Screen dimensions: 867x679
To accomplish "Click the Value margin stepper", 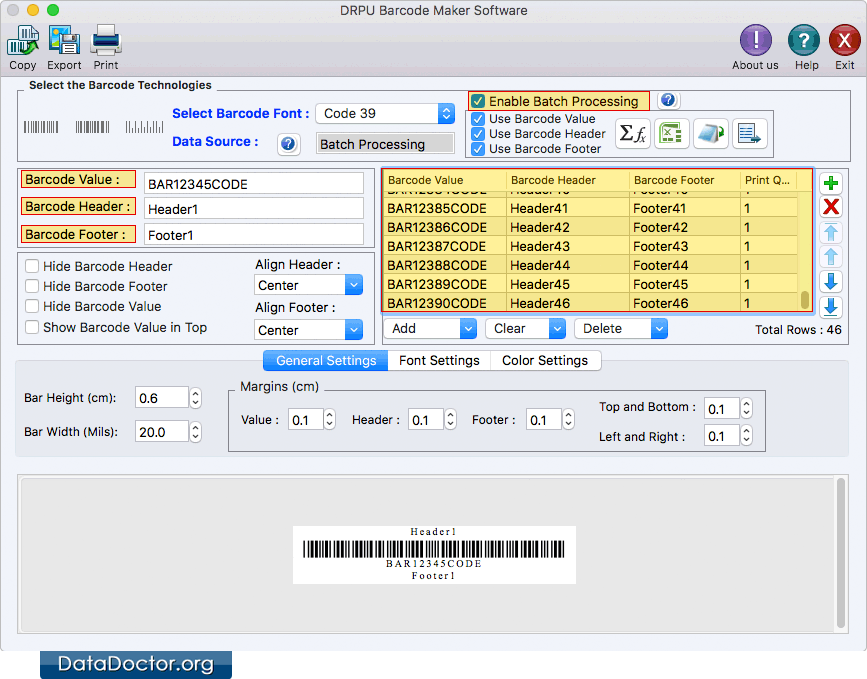I will 330,420.
